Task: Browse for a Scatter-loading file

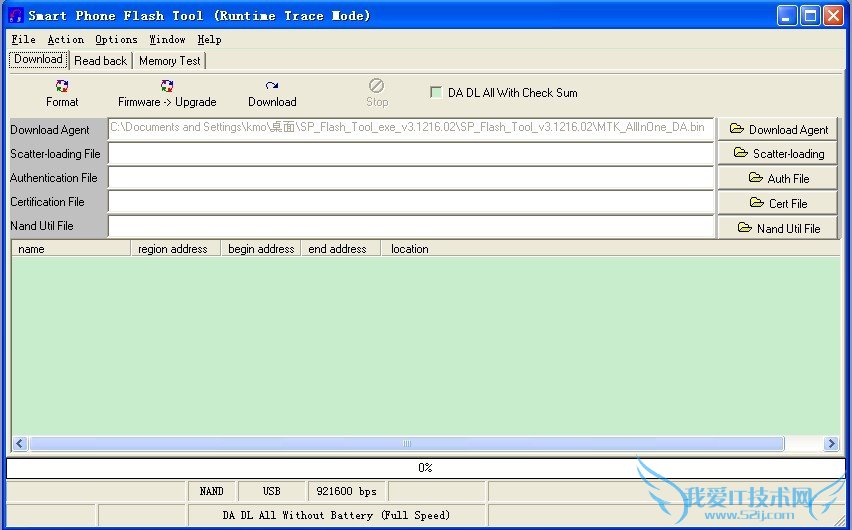Action: tap(777, 153)
